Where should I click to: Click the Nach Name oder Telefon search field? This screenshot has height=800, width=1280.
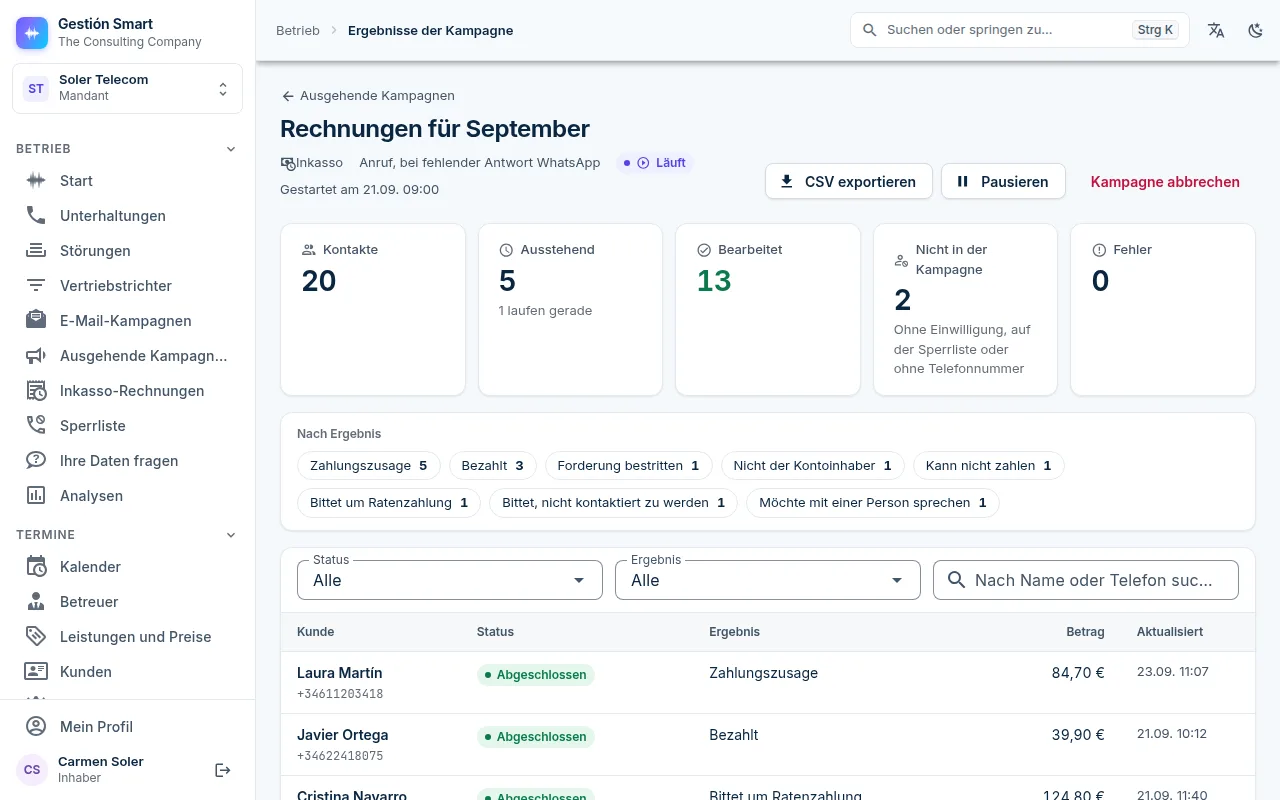point(1086,580)
